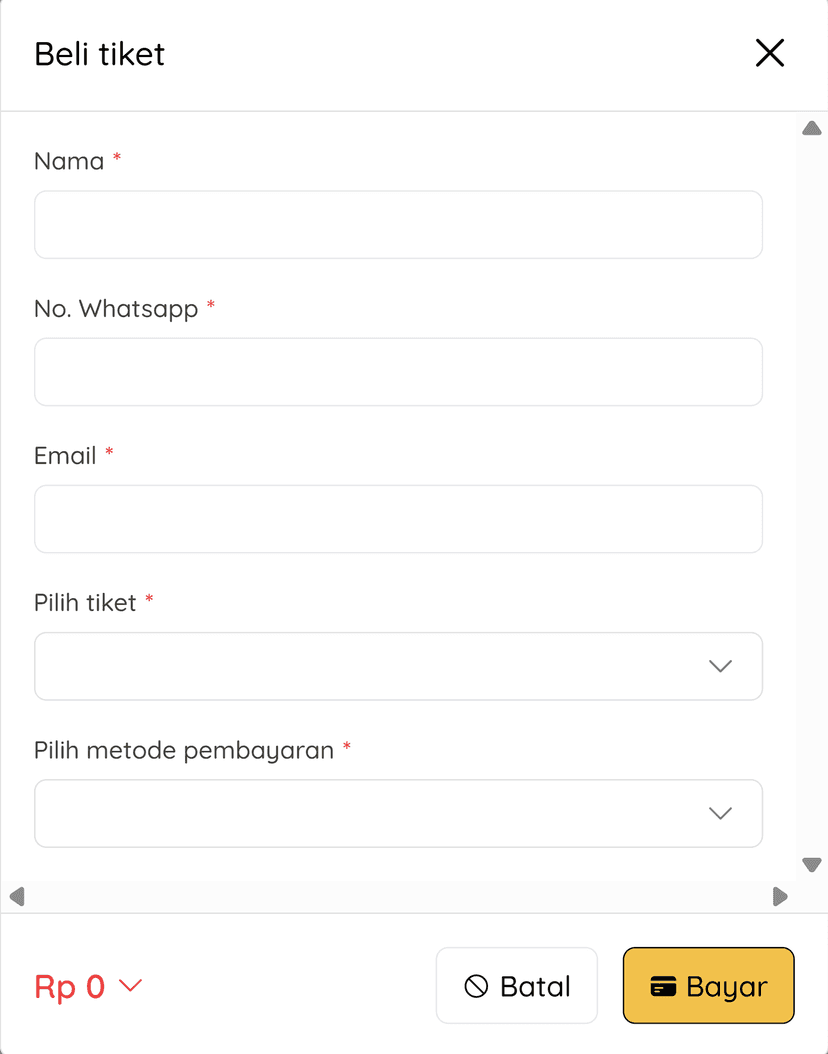Open the Pilih metode pembayaran dropdown
This screenshot has width=828, height=1054.
pyautogui.click(x=398, y=813)
